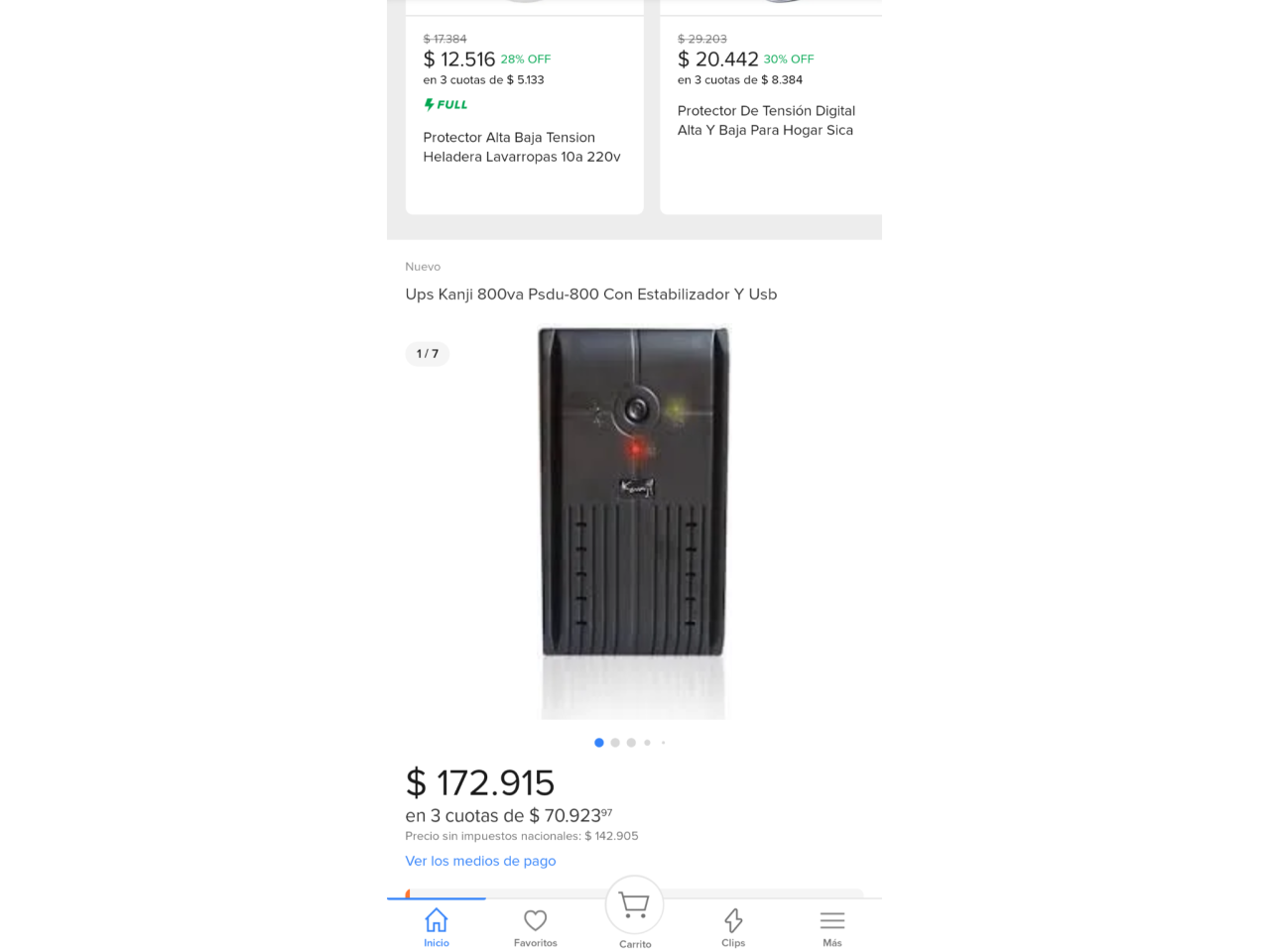Viewport: 1270px width, 952px height.
Task: Select the first blue carousel dot
Action: [x=599, y=743]
